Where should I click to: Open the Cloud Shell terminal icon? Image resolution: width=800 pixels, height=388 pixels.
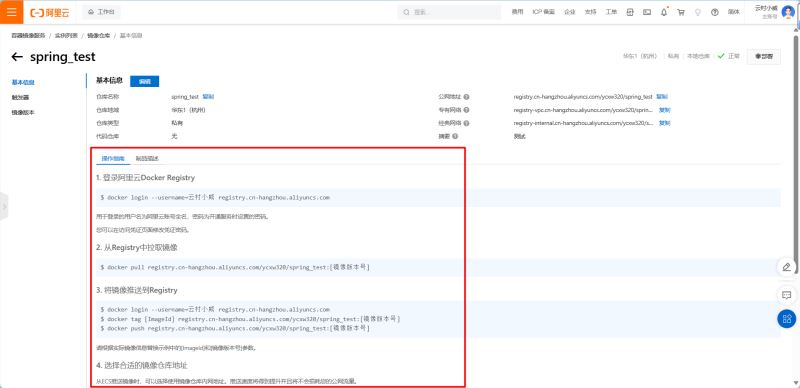(x=647, y=12)
